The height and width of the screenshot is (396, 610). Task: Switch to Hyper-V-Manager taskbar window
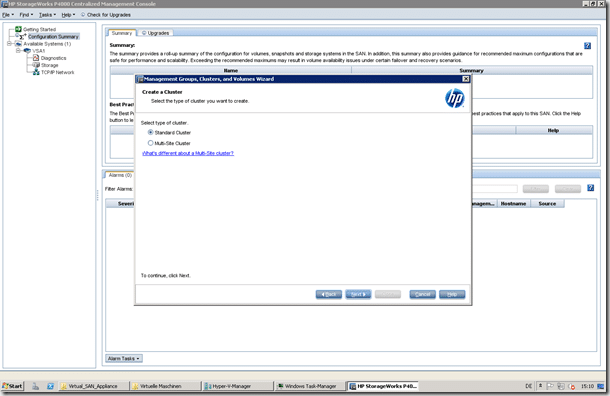(238, 386)
